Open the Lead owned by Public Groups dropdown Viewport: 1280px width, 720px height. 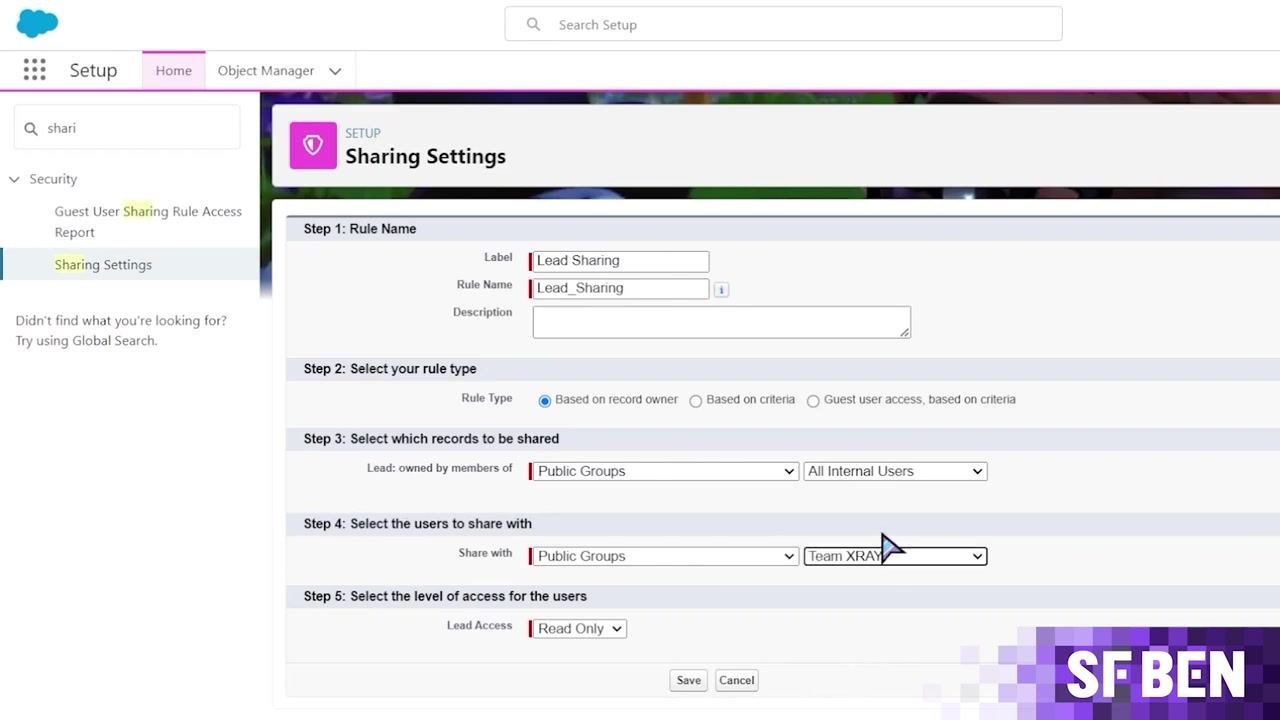tap(665, 471)
